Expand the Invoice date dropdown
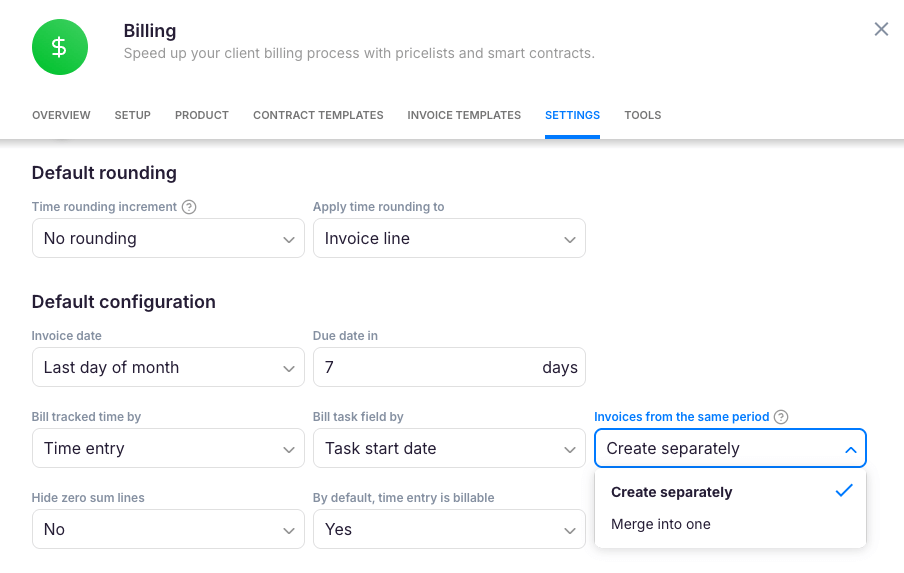 [168, 368]
